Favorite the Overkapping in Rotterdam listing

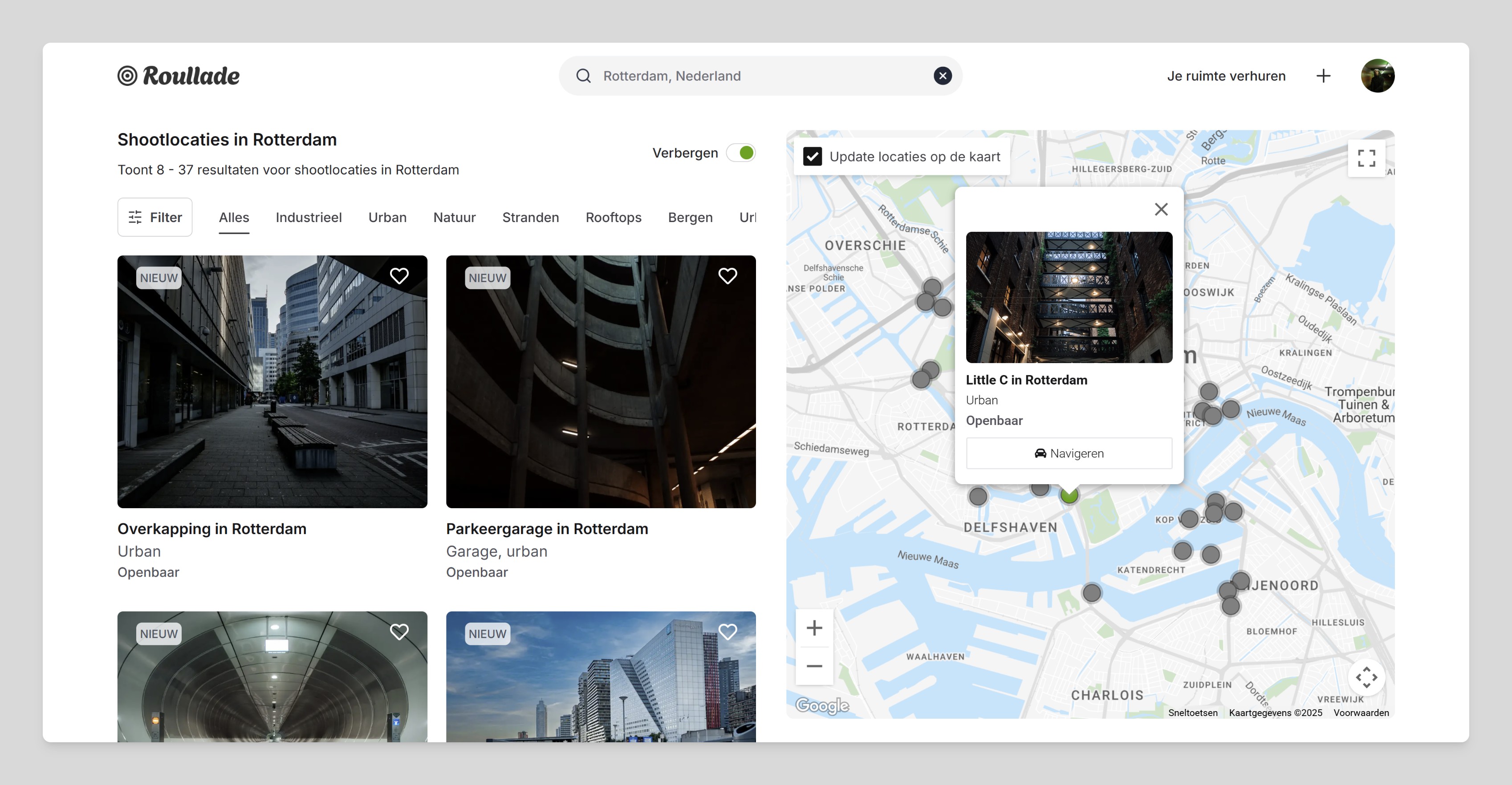click(x=399, y=276)
